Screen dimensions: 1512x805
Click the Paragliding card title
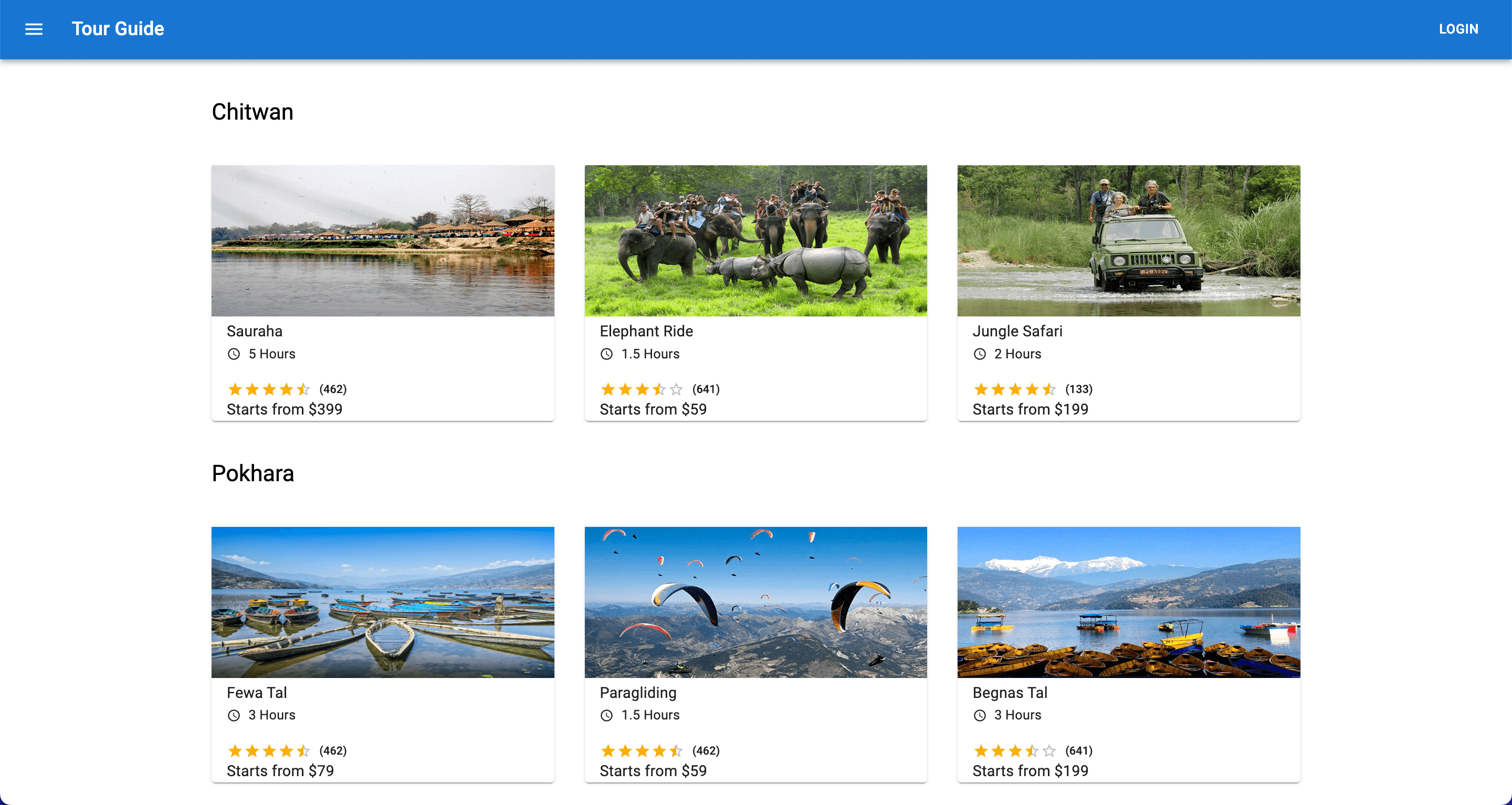pos(638,692)
